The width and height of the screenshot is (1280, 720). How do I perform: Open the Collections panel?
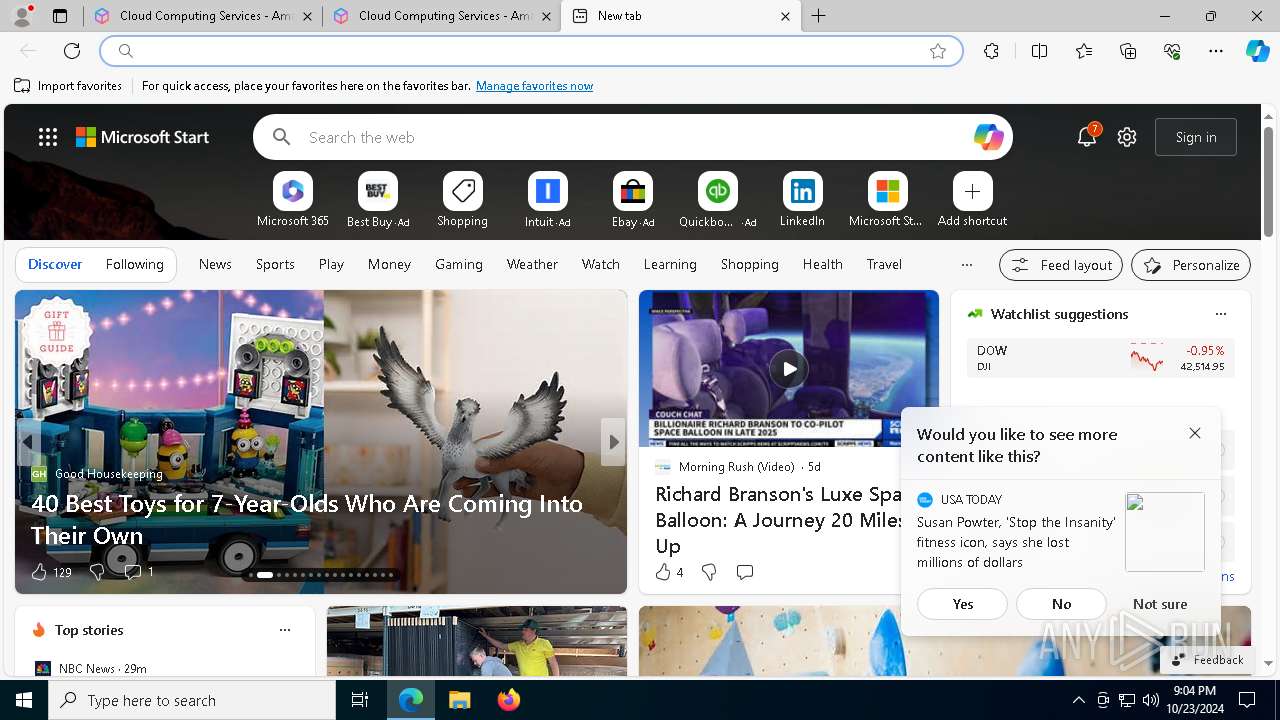[1128, 51]
